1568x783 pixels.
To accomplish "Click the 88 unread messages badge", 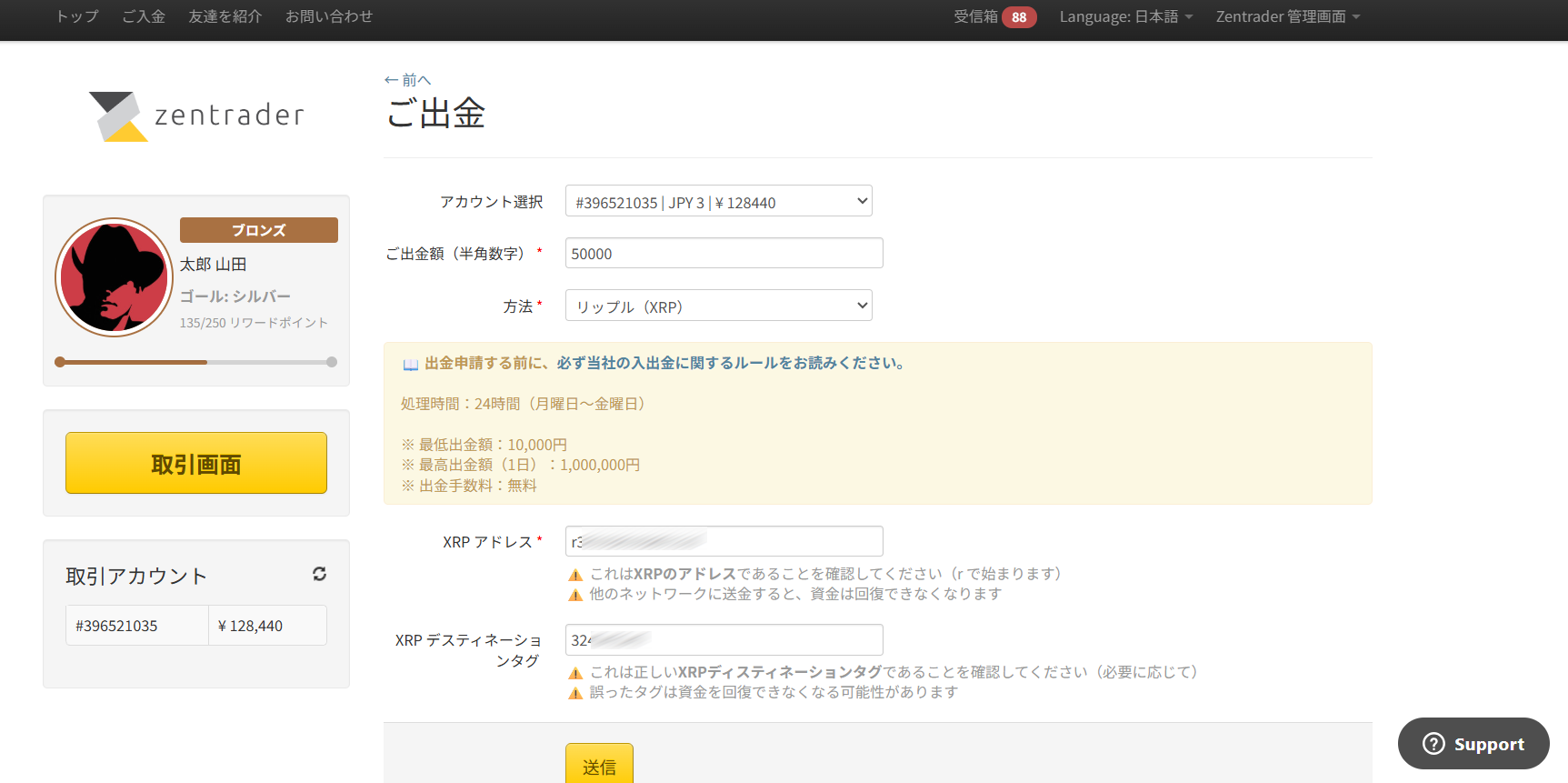I will click(x=1019, y=17).
